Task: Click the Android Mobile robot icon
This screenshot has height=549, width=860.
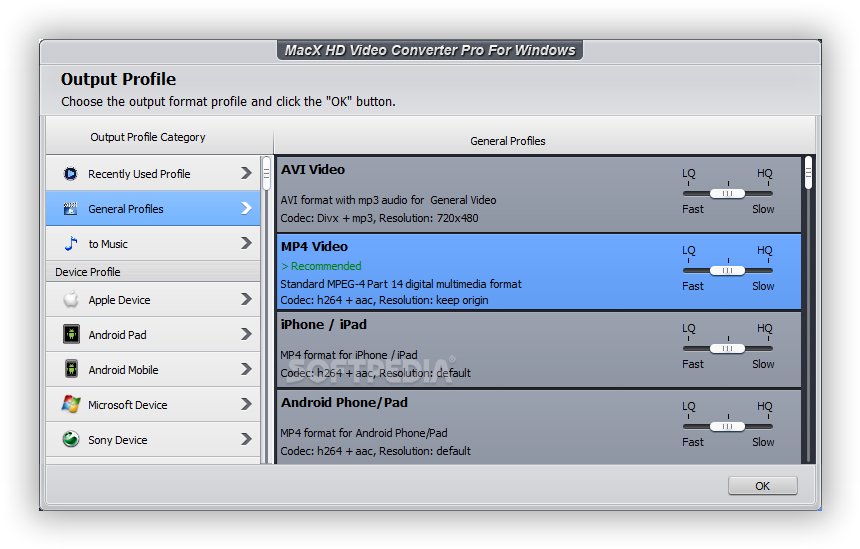Action: 71,370
